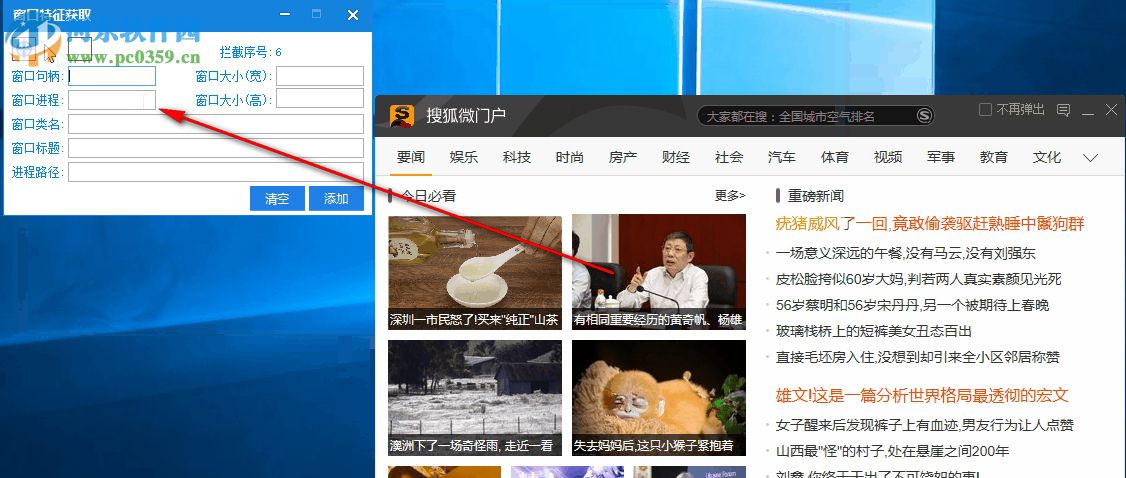Open article 一场意义深远的午餐
1126x478 pixels.
pyautogui.click(x=906, y=253)
